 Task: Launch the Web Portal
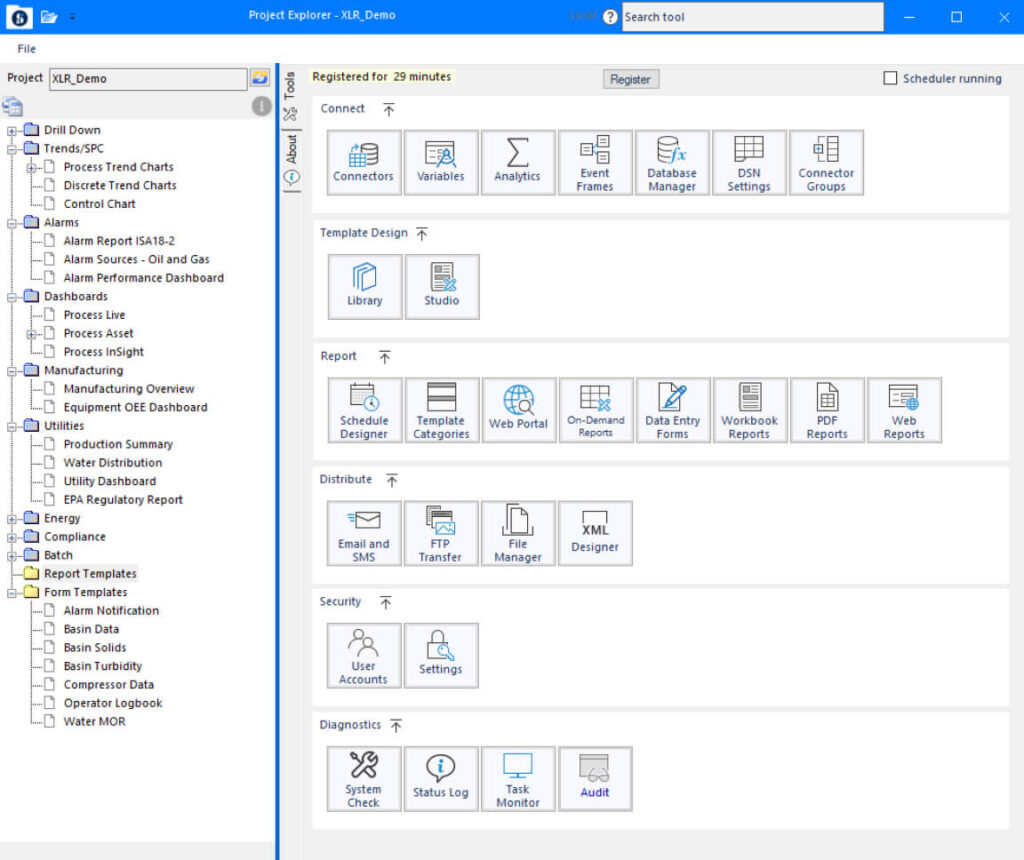(x=518, y=410)
